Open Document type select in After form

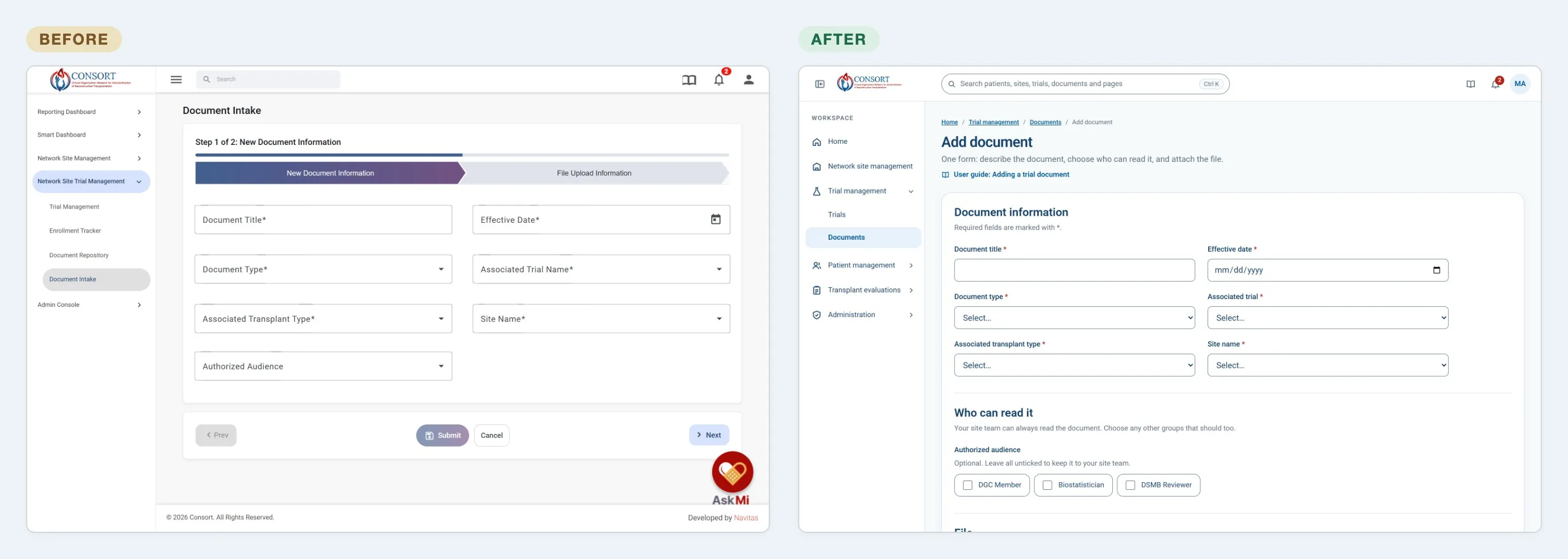coord(1074,318)
